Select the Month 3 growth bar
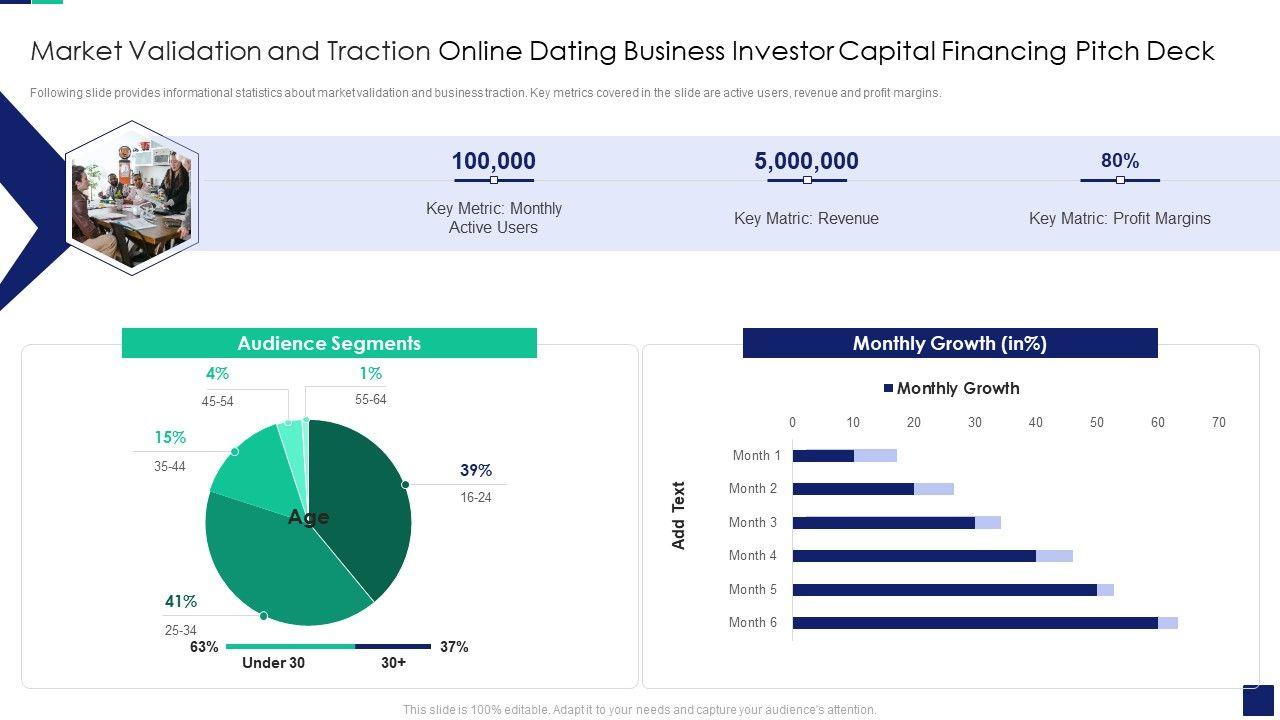1280x720 pixels. point(883,523)
